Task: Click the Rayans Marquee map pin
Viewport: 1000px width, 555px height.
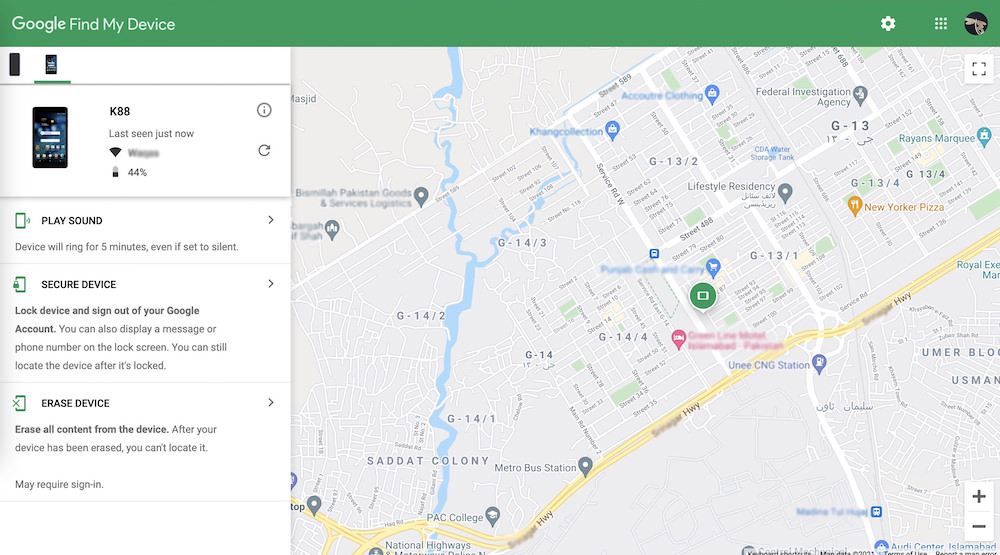Action: [x=984, y=136]
